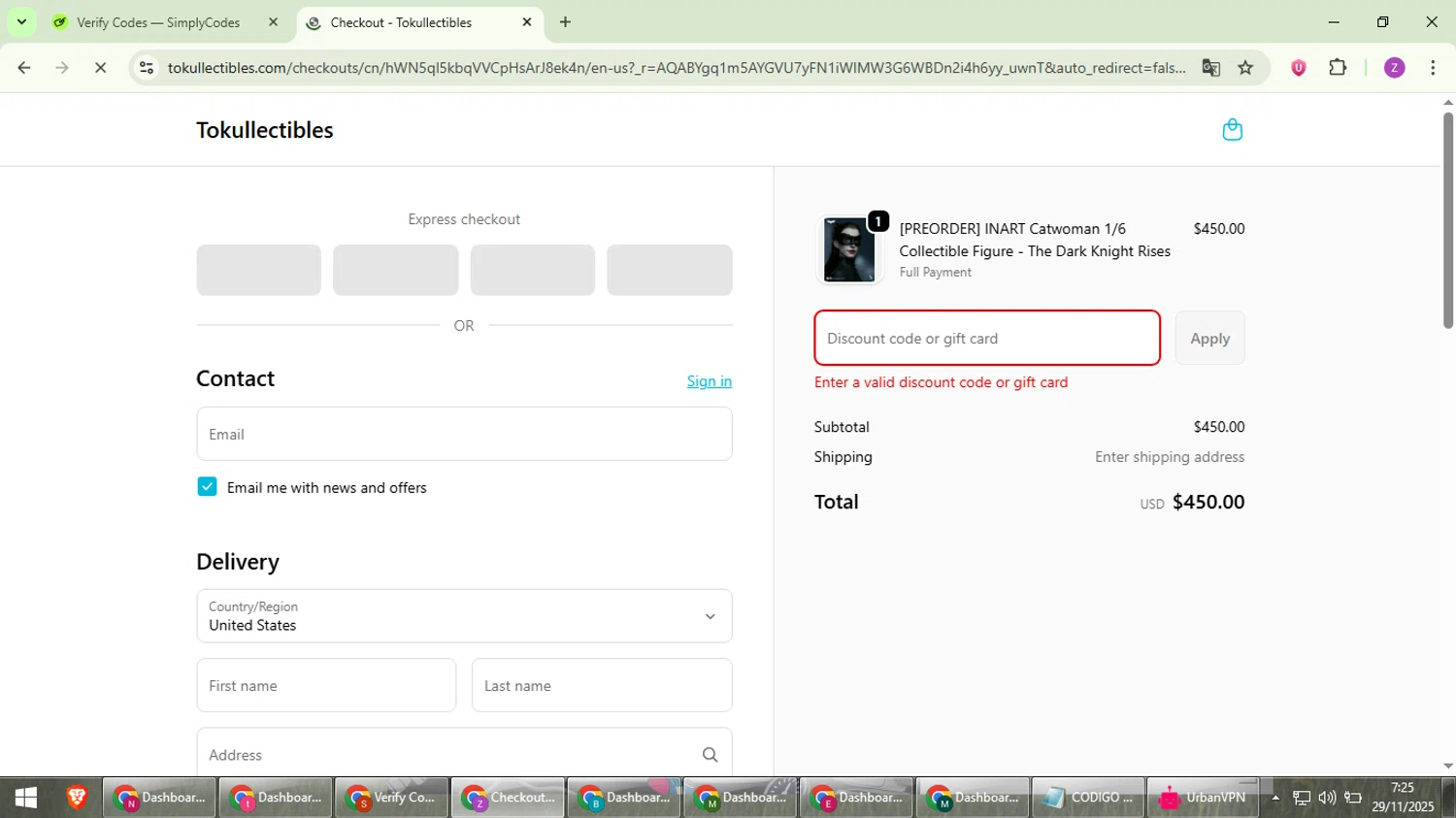
Task: Open the CODIGO taskbar window
Action: tap(1088, 798)
